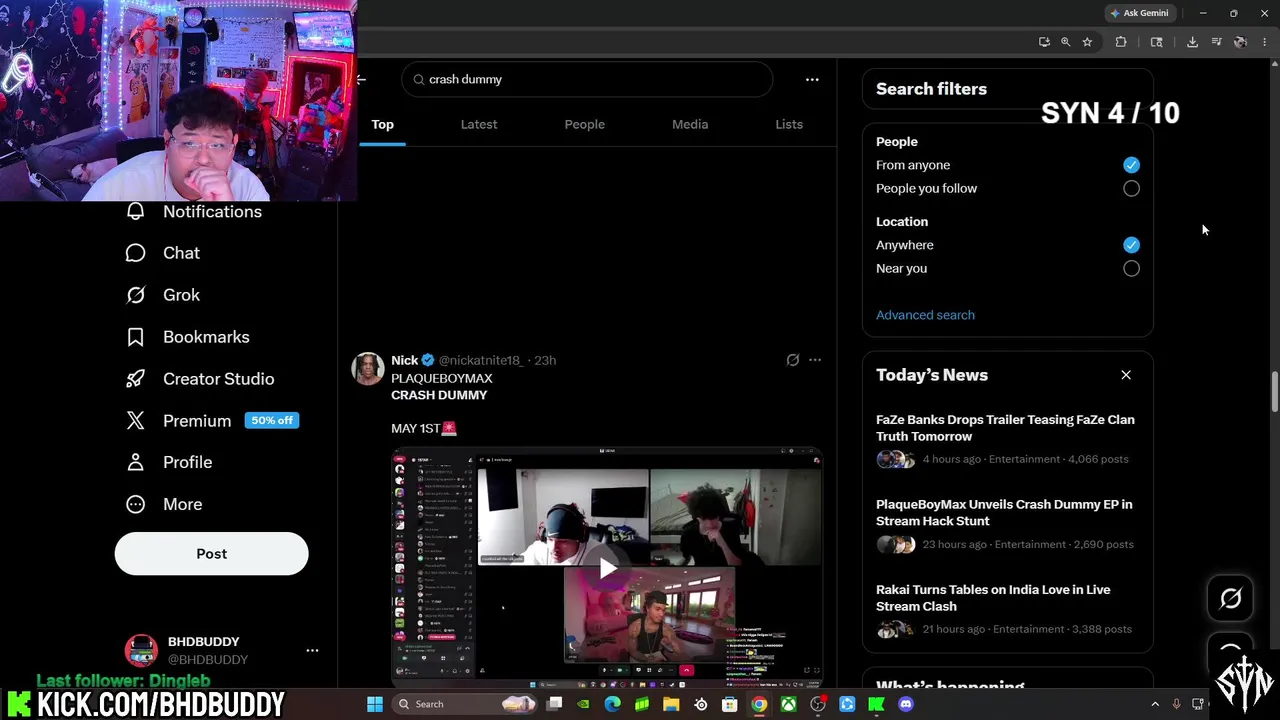Image resolution: width=1280 pixels, height=720 pixels.
Task: Click the taskbar Search box
Action: coord(465,704)
